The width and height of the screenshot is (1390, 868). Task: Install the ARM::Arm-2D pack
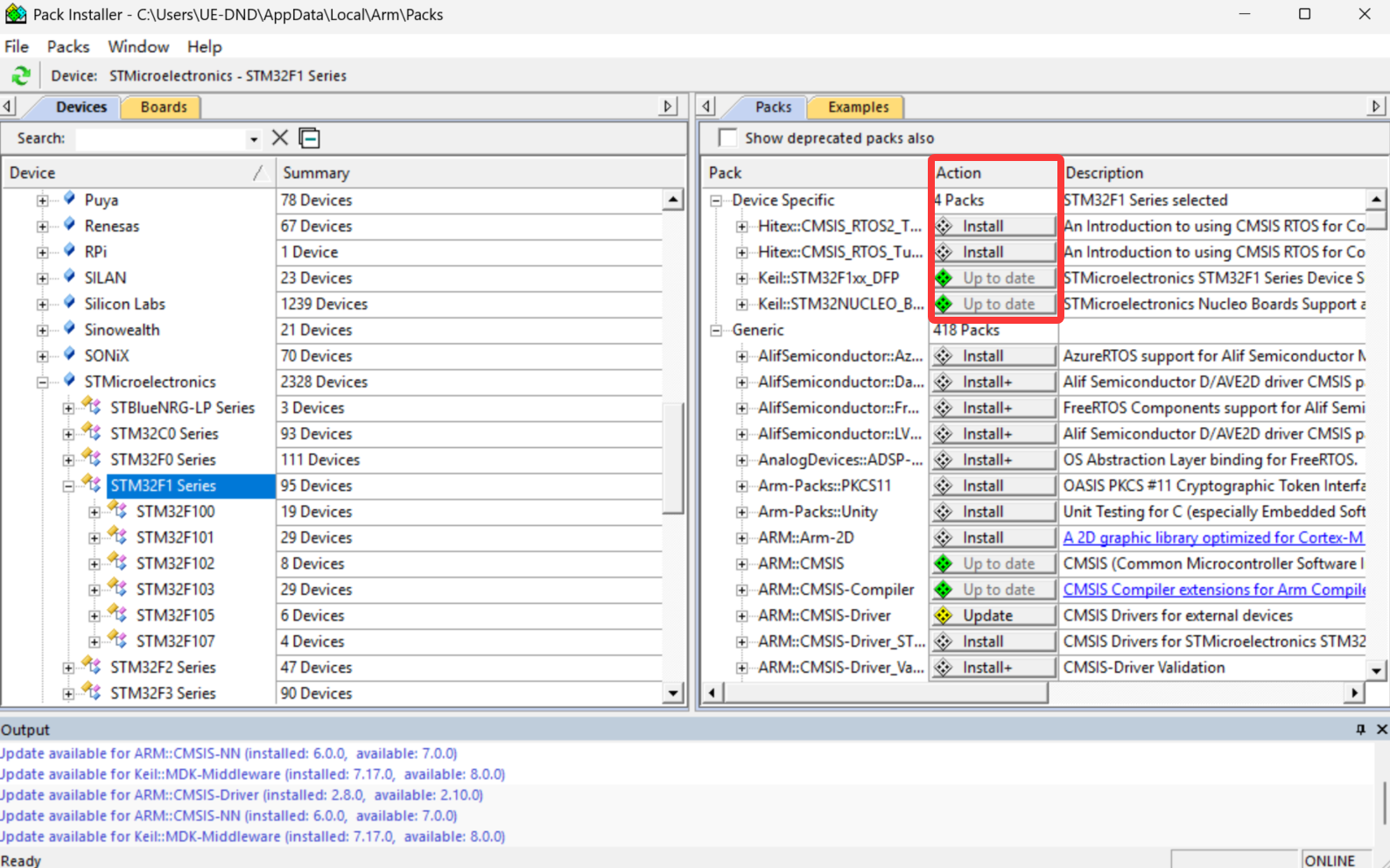(993, 537)
